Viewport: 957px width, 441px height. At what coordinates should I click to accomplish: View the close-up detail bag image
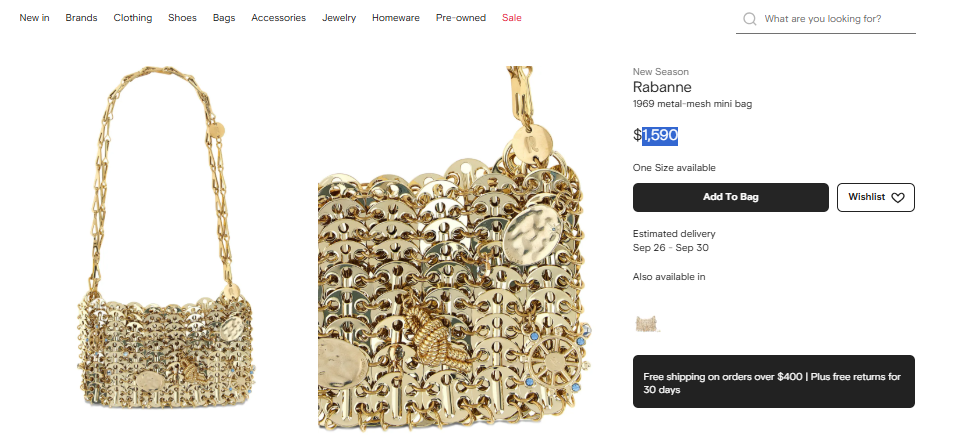[x=455, y=249]
